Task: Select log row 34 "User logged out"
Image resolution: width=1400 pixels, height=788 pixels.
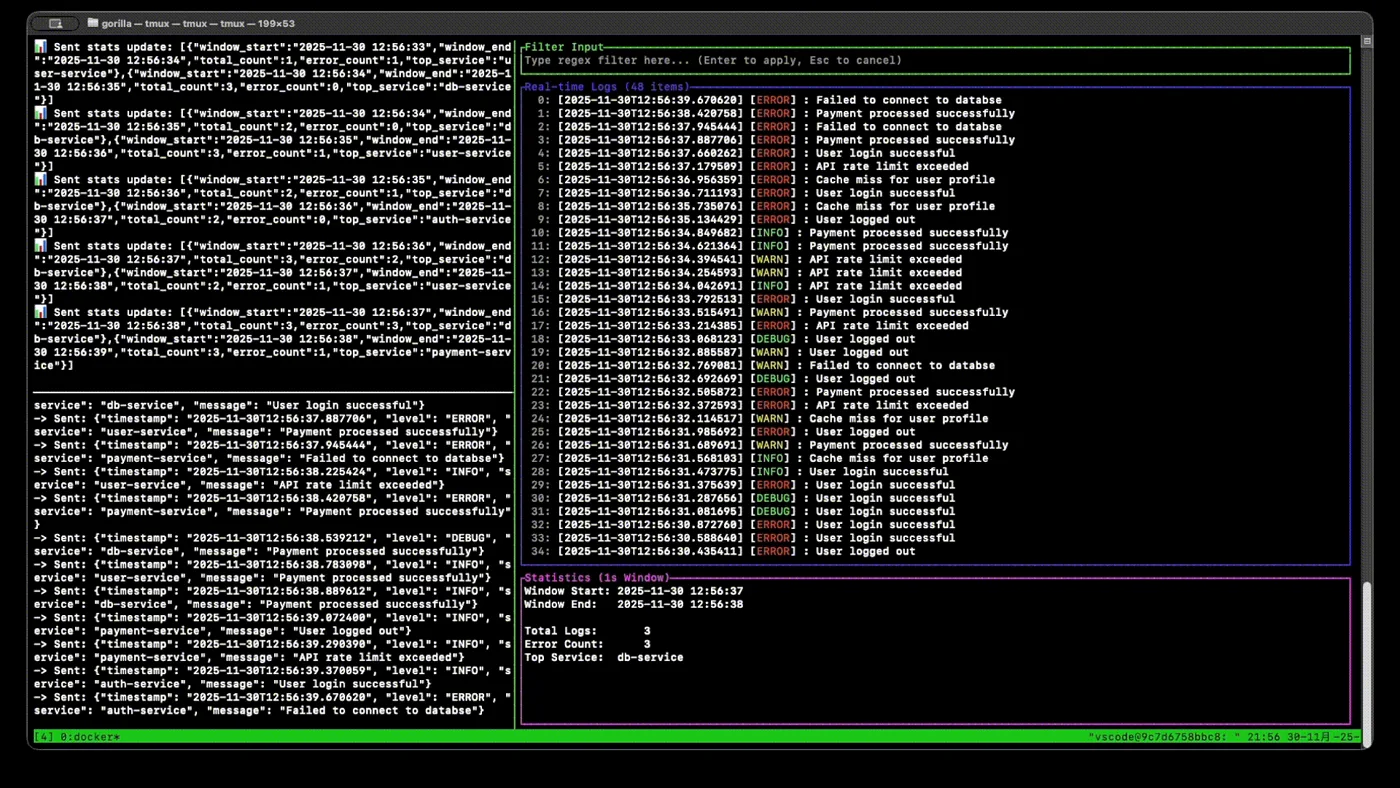Action: pyautogui.click(x=723, y=551)
